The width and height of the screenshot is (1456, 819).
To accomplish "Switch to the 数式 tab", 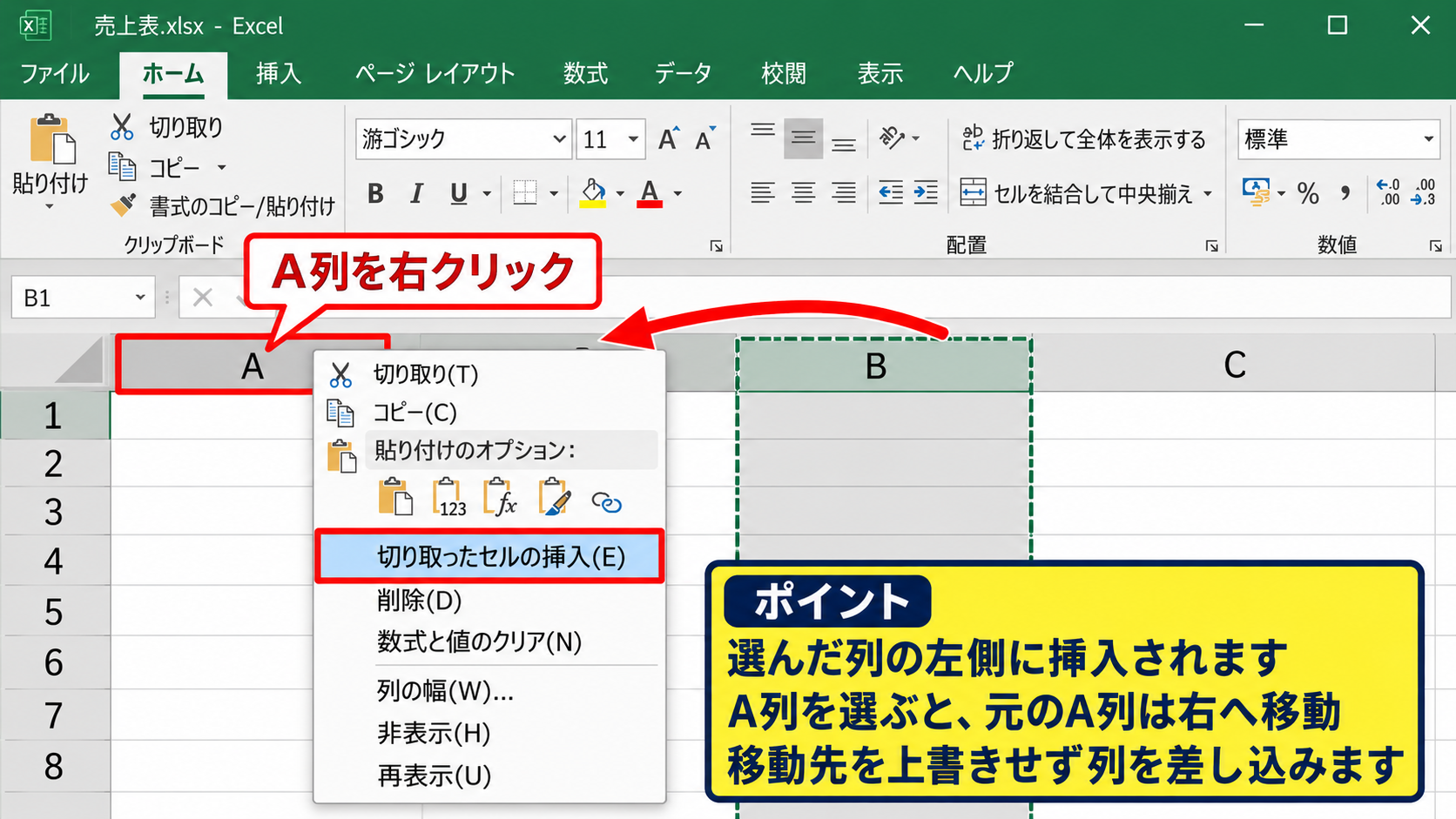I will (585, 73).
